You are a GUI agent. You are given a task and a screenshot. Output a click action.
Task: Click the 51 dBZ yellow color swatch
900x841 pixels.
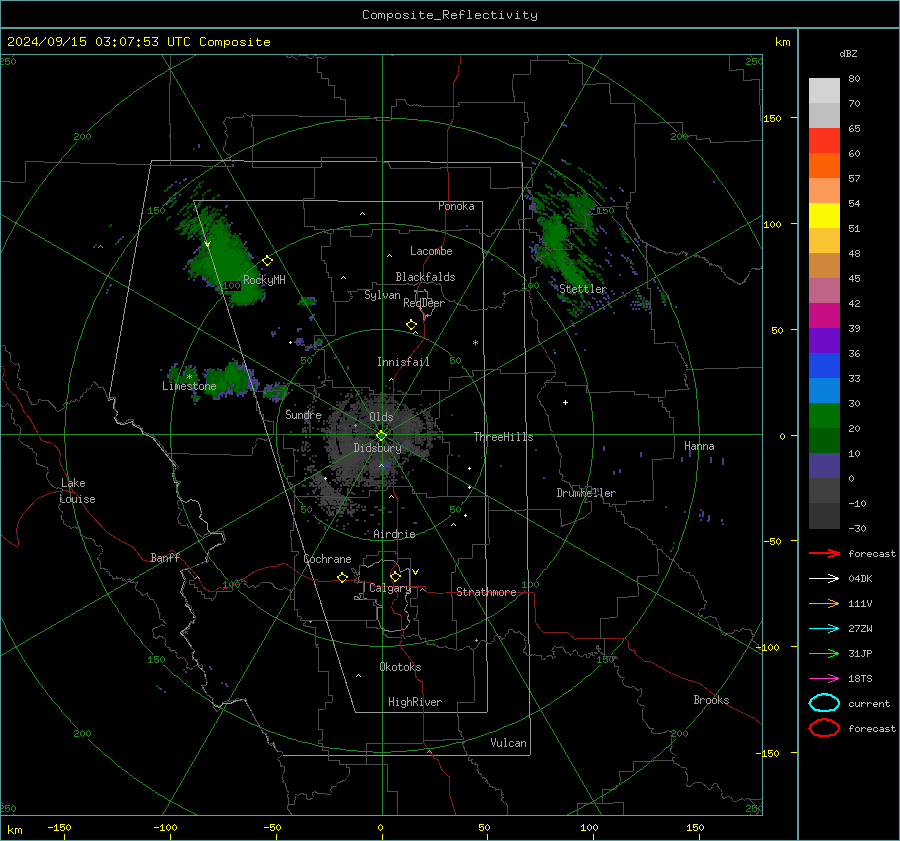pos(824,216)
